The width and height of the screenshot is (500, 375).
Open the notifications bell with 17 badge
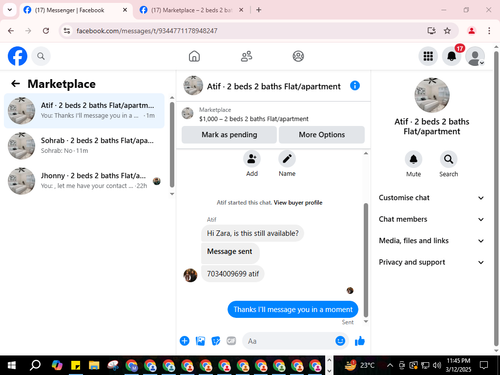(x=452, y=56)
